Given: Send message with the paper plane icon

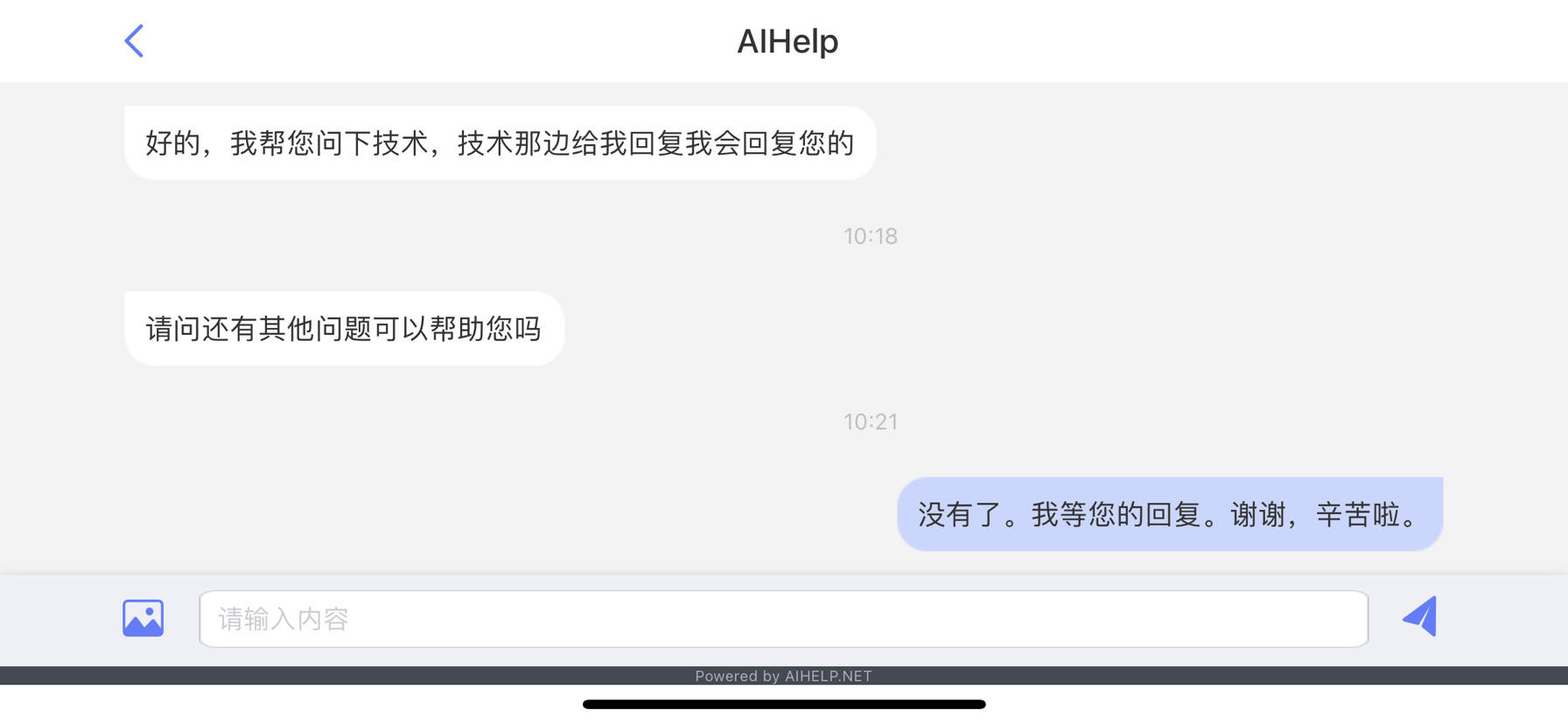Looking at the screenshot, I should 1420,616.
